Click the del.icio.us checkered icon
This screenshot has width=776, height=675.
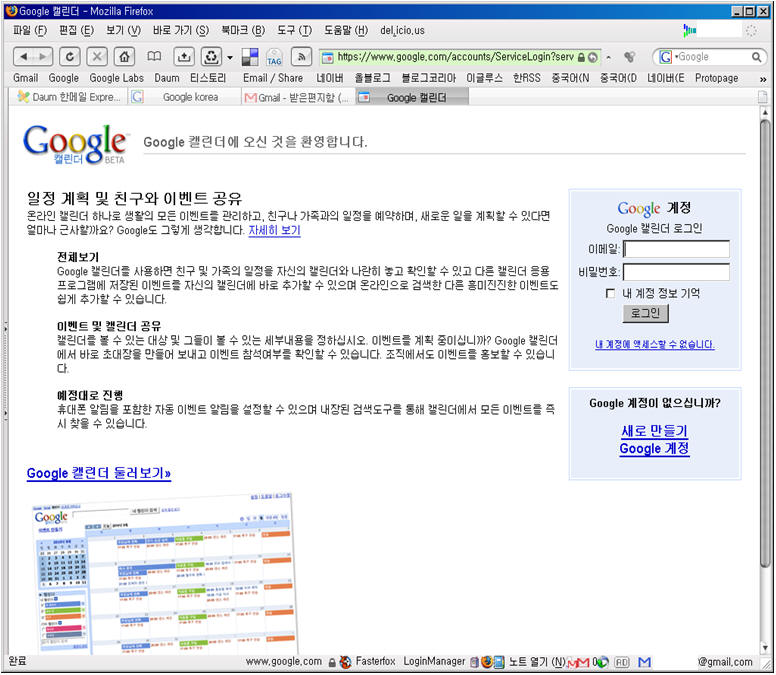coord(250,57)
